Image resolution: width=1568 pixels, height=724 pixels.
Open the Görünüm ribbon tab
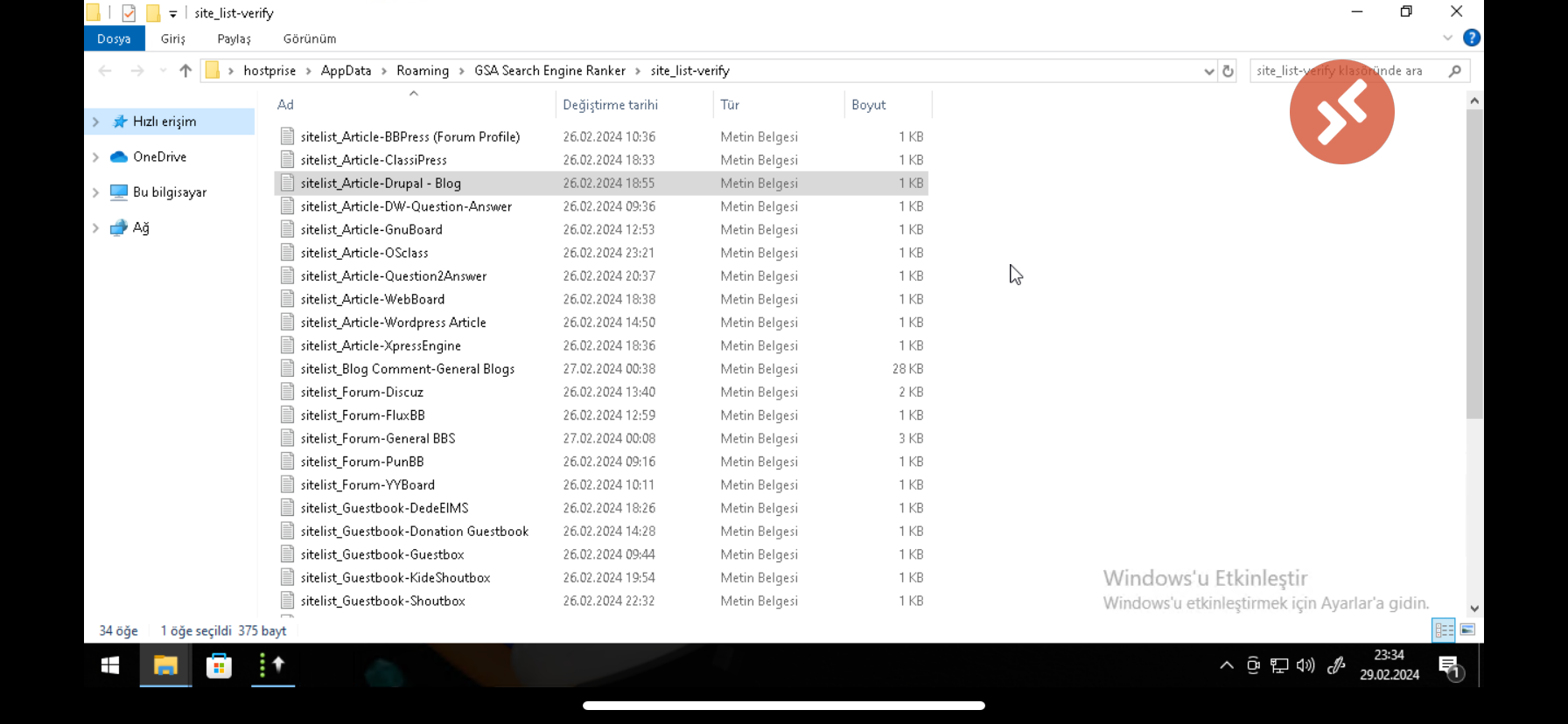click(x=310, y=38)
